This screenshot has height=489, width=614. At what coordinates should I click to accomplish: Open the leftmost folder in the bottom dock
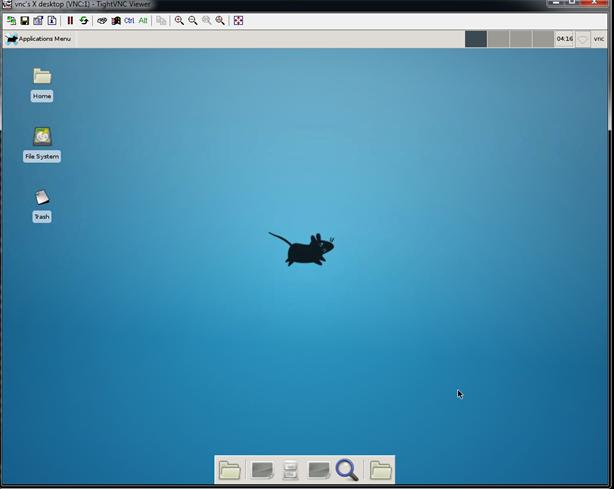click(230, 469)
